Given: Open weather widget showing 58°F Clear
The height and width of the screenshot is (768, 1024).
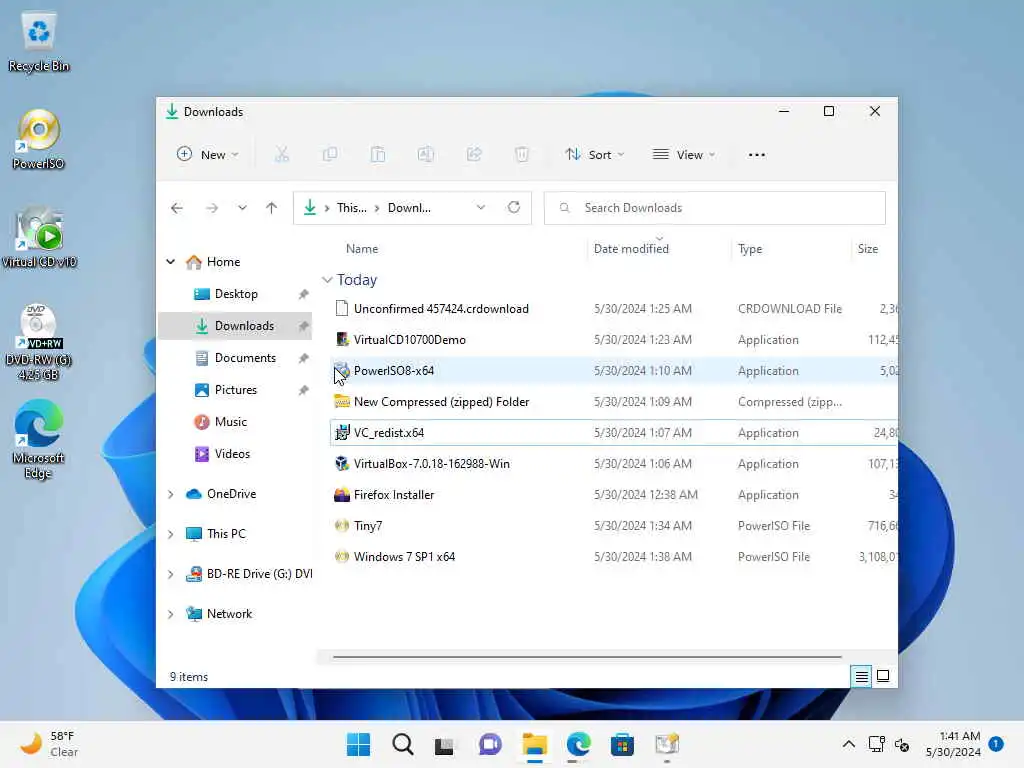Looking at the screenshot, I should click(x=48, y=744).
